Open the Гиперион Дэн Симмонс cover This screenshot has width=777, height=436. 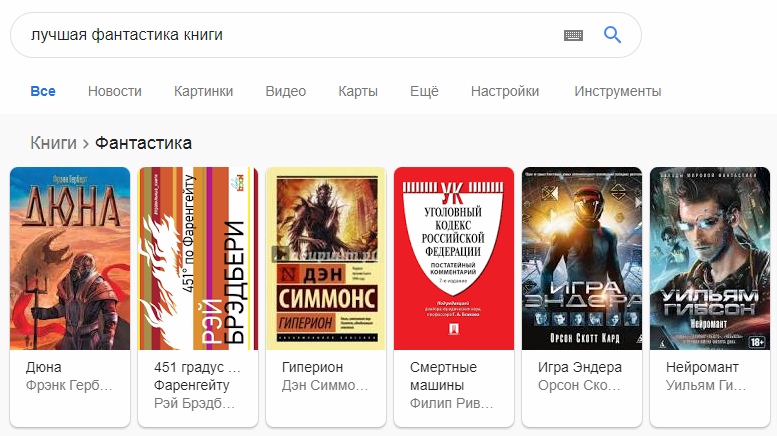click(326, 258)
